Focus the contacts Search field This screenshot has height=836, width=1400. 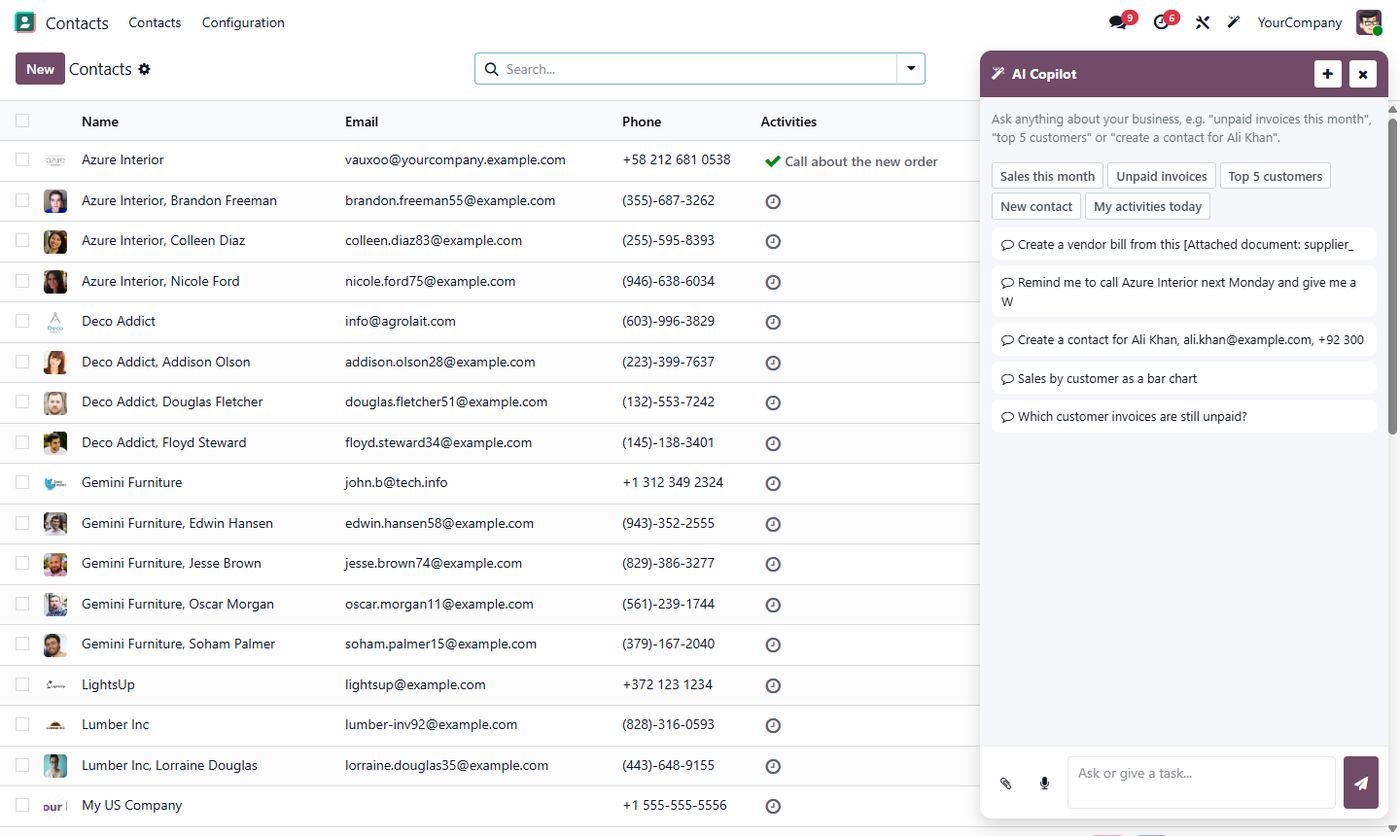click(685, 69)
